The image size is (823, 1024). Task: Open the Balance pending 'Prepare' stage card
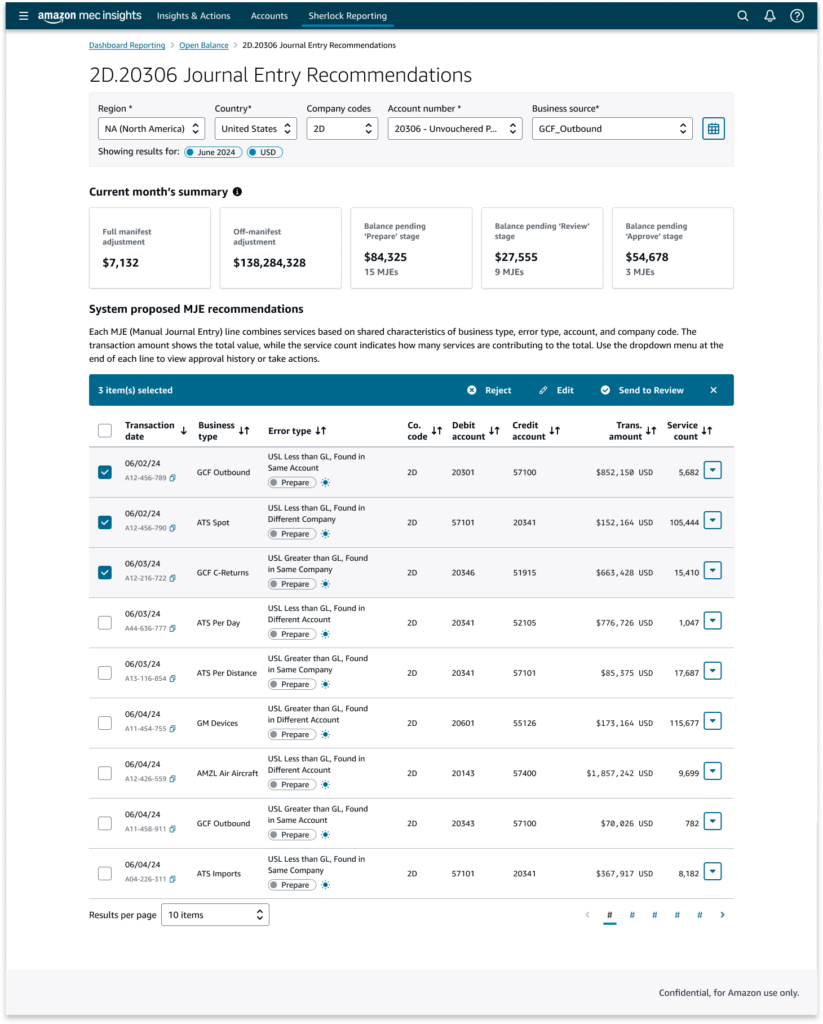coord(412,248)
